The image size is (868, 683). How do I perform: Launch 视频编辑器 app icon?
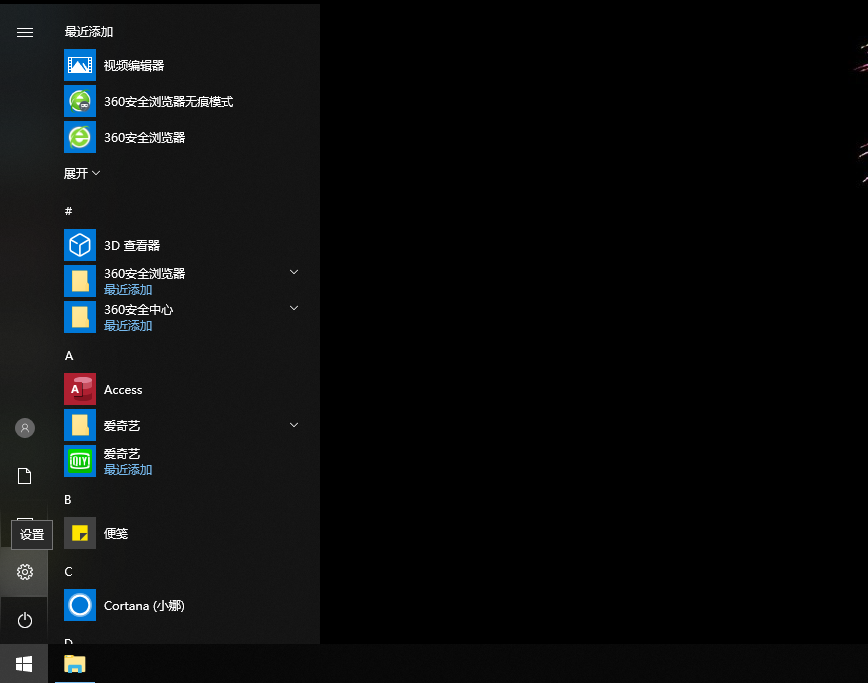(80, 65)
